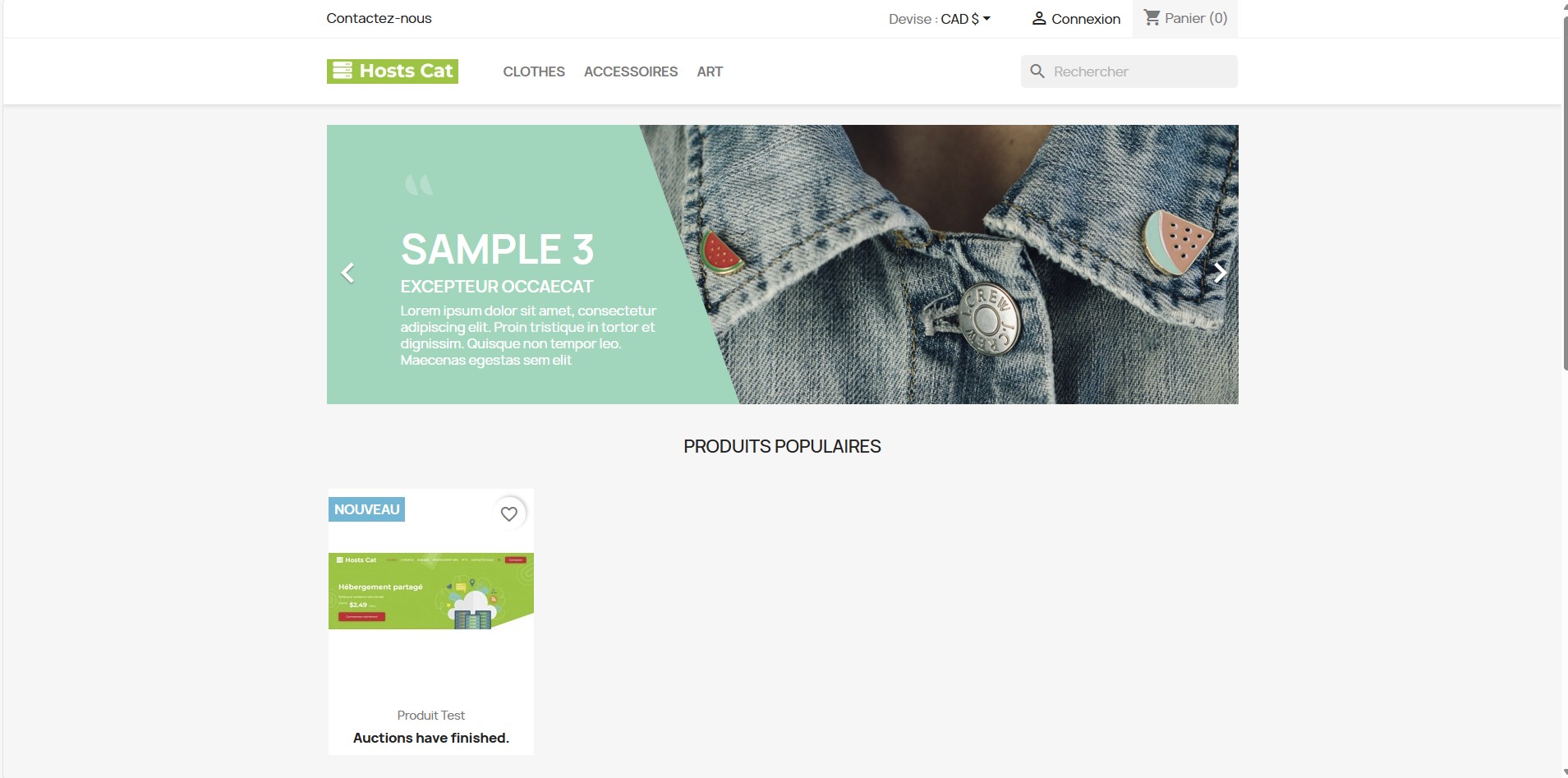
Task: Click the CAD $ dropdown arrow
Action: tap(986, 18)
